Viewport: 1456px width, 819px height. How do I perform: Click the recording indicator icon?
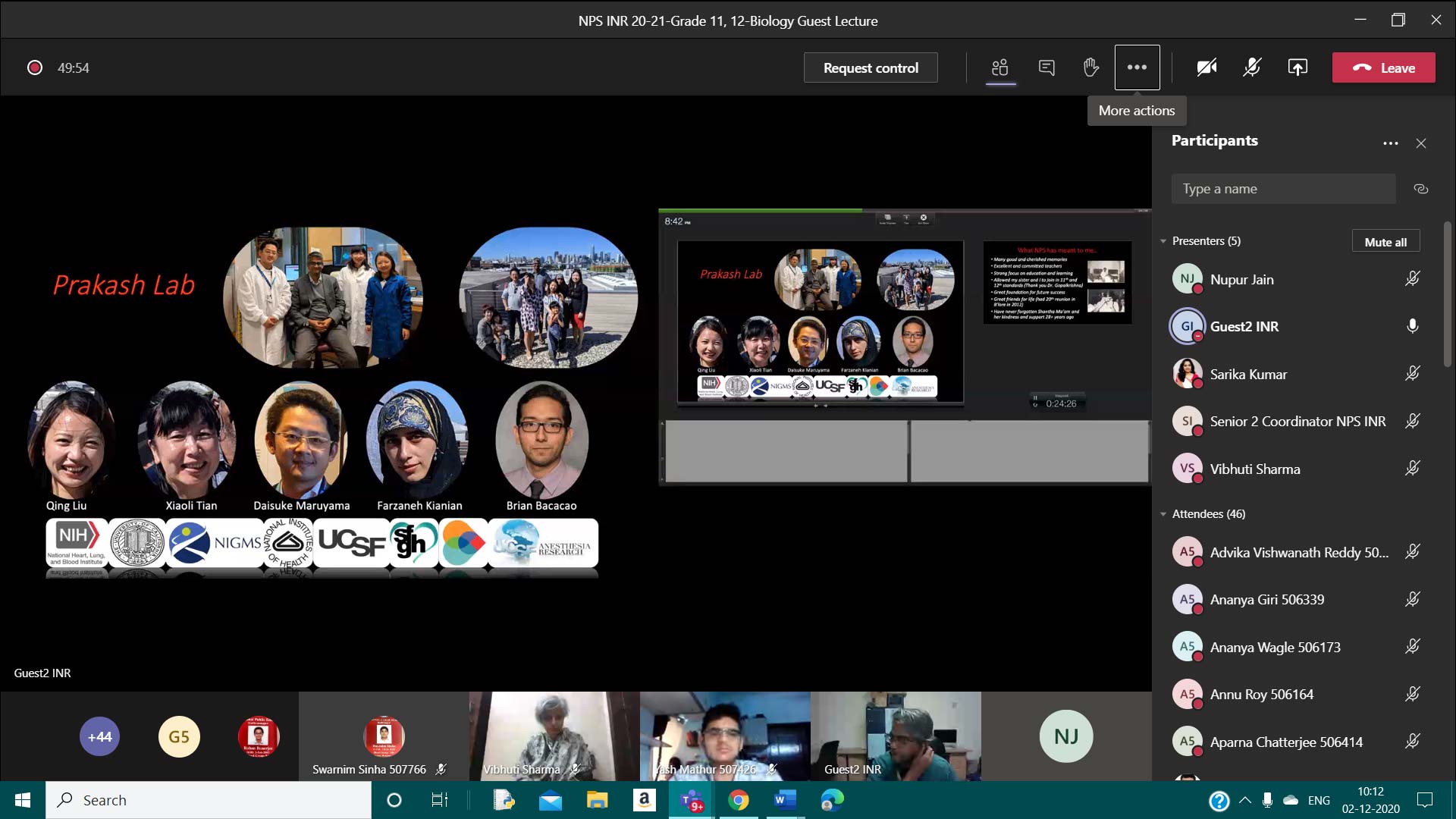34,67
